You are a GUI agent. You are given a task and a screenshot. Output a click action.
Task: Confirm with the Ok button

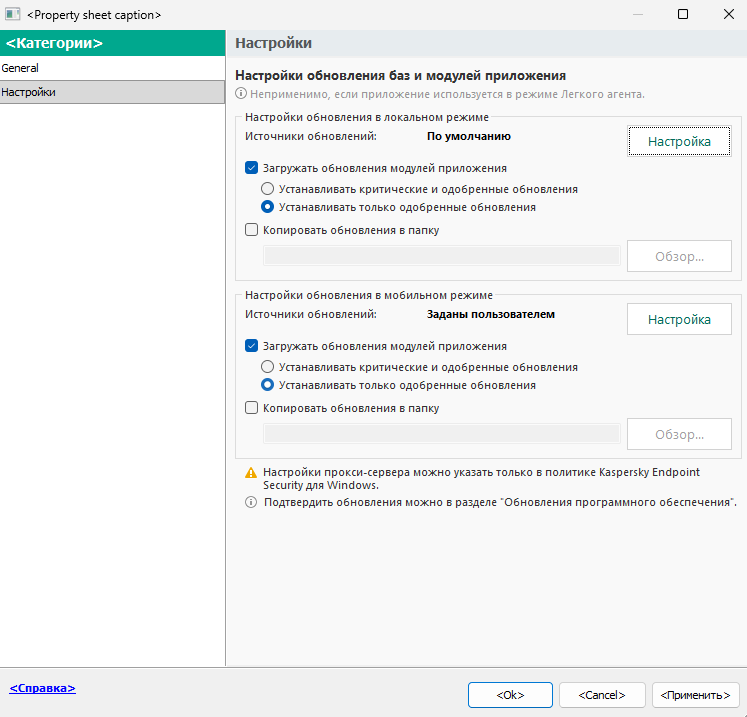(510, 695)
